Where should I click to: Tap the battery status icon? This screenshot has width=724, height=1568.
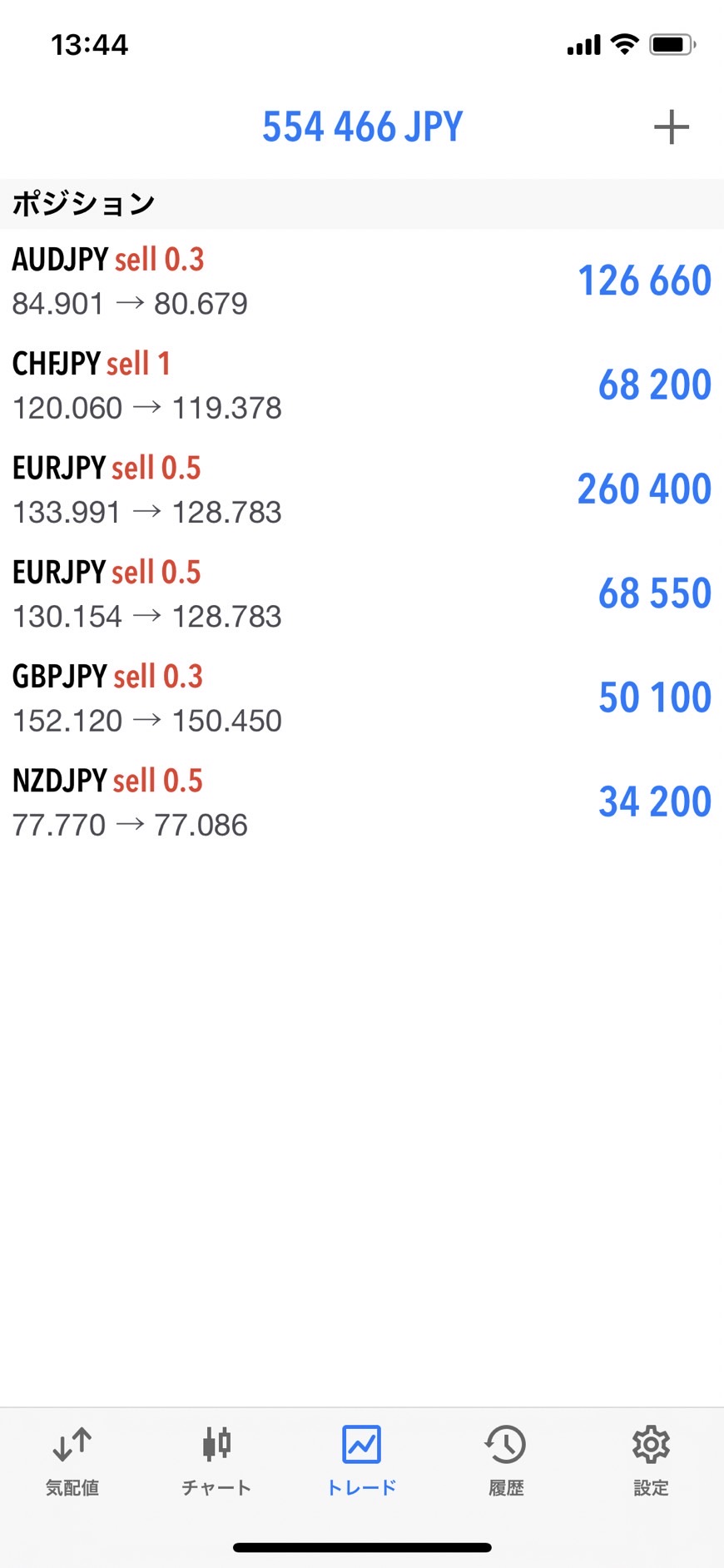672,44
